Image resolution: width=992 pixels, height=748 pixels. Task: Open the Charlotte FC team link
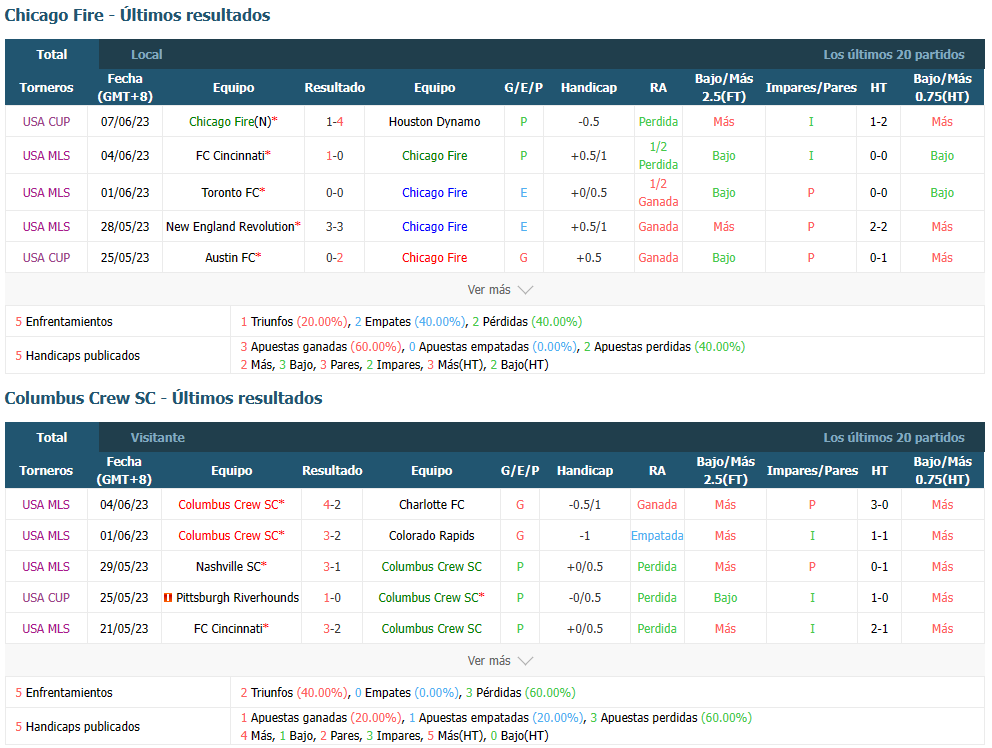pos(431,504)
